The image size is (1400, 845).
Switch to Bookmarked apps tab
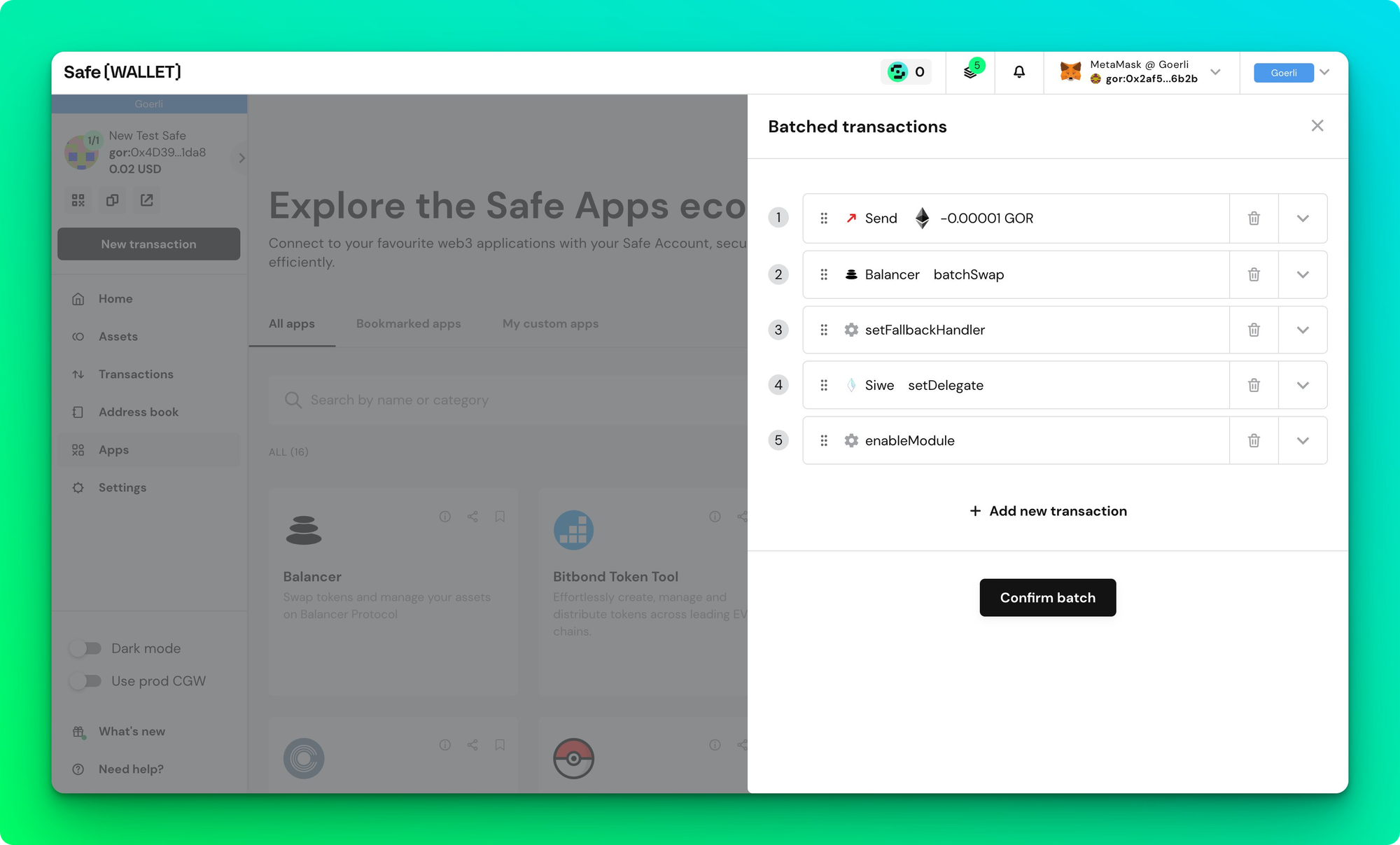point(408,323)
